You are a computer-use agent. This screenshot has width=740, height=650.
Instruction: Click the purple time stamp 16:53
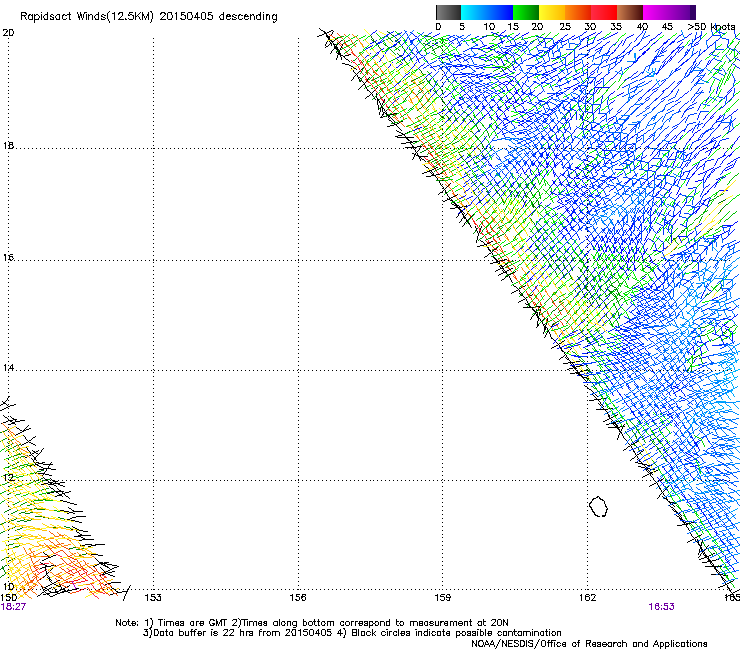click(x=661, y=607)
